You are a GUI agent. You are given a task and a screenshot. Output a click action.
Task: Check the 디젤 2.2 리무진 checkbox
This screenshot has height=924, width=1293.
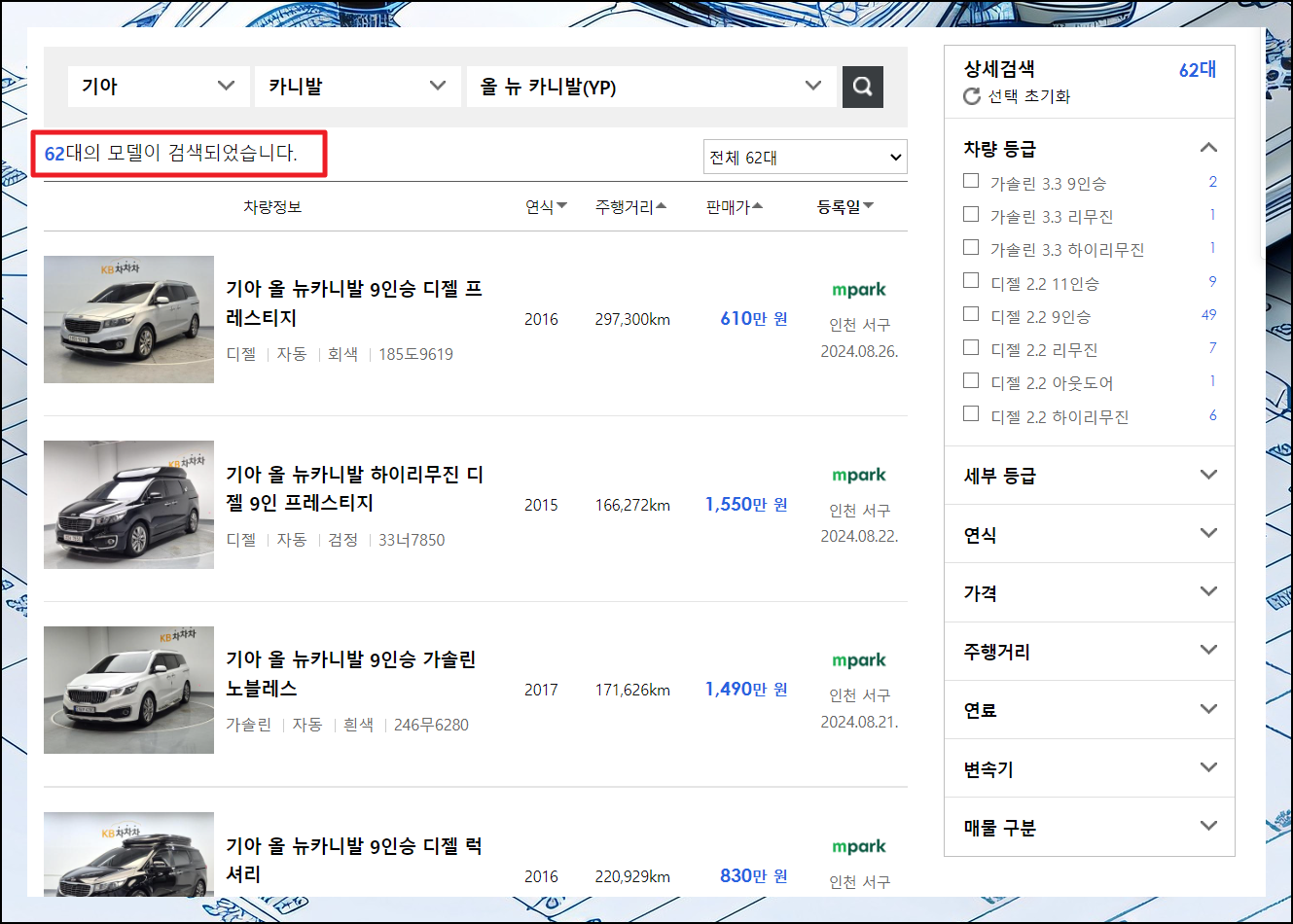tap(971, 347)
